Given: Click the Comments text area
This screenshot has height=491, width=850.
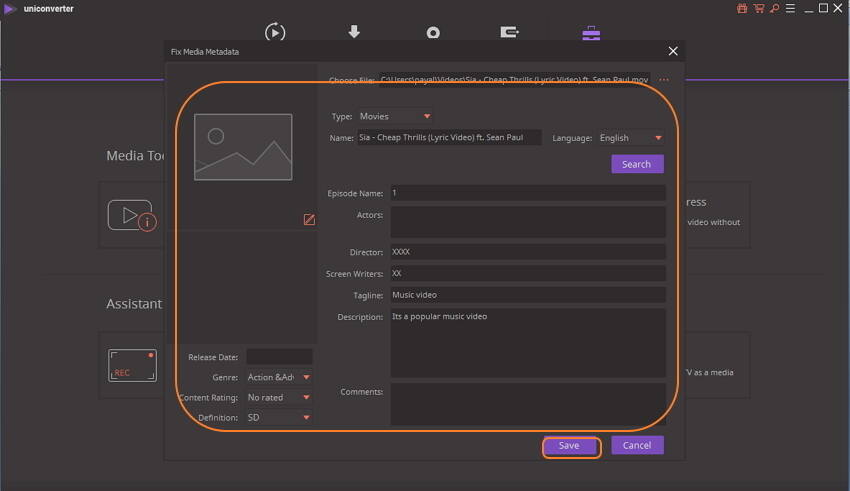Looking at the screenshot, I should (528, 404).
